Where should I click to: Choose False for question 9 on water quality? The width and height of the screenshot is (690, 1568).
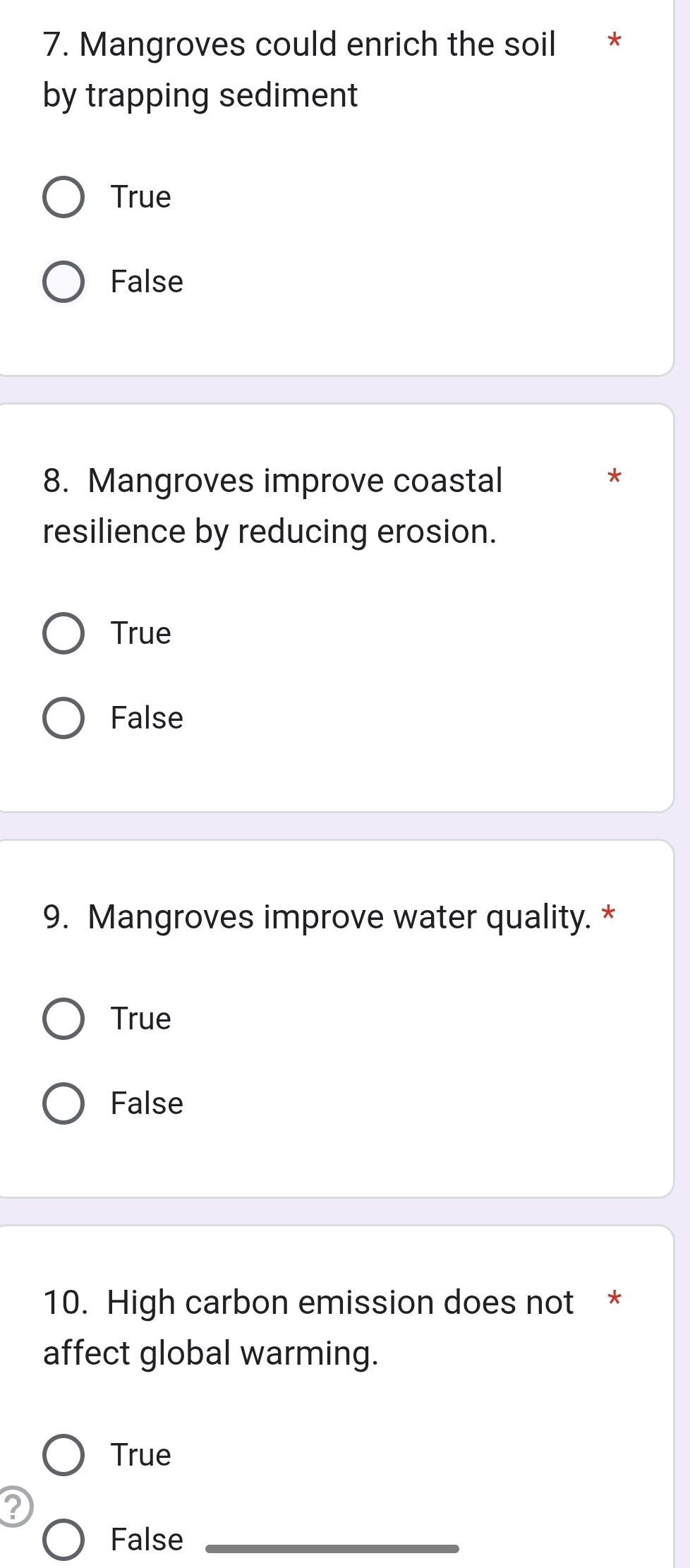click(63, 1103)
